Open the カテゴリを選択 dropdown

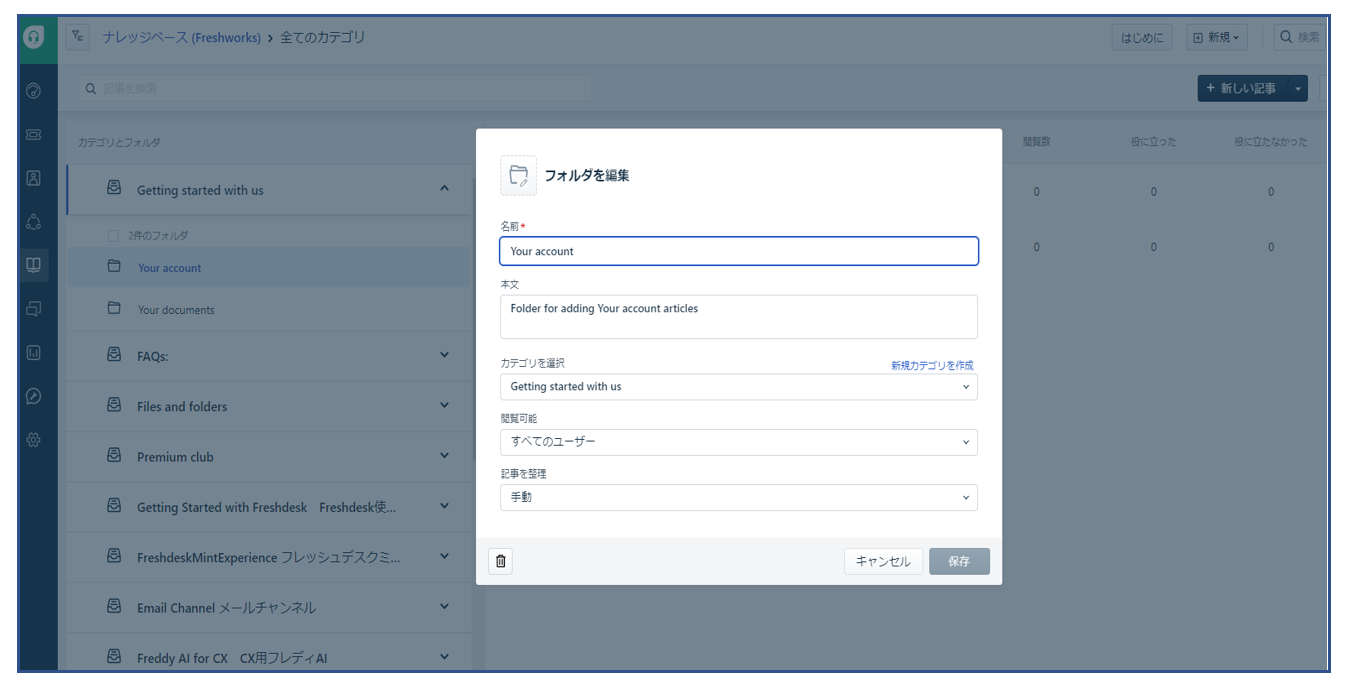coord(739,387)
